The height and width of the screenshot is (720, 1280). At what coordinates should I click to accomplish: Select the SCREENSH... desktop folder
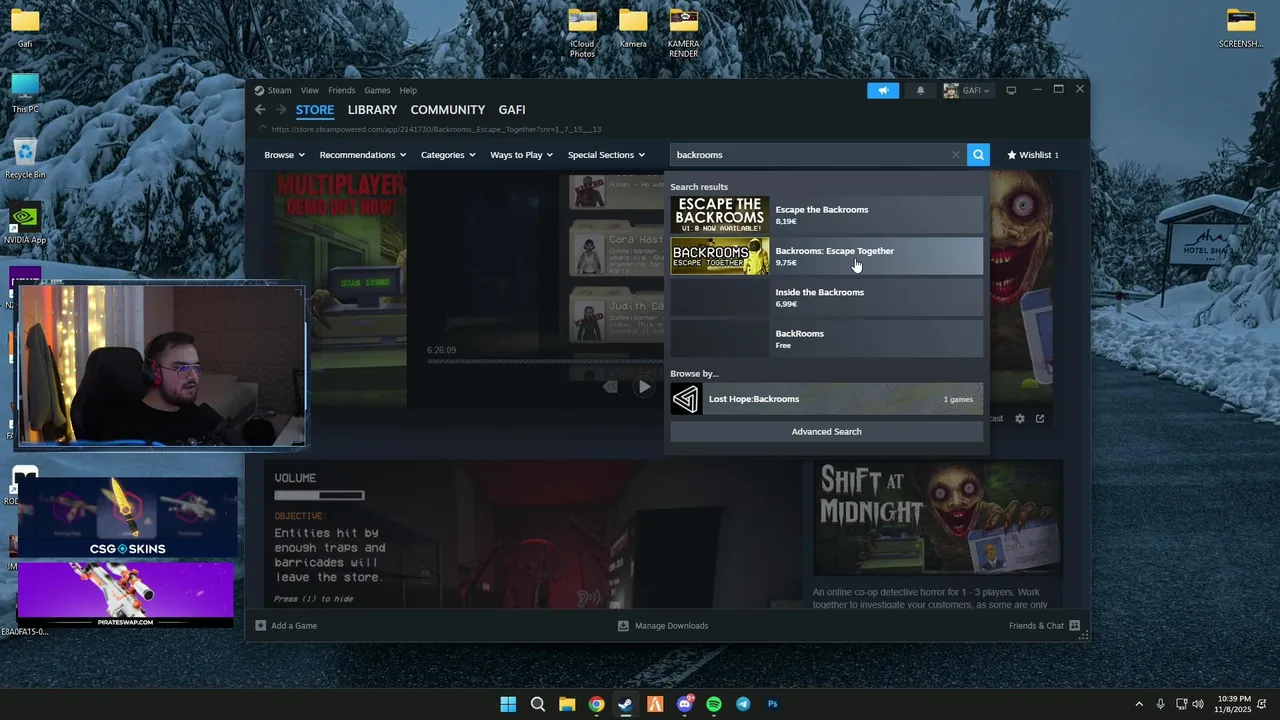pyautogui.click(x=1241, y=28)
